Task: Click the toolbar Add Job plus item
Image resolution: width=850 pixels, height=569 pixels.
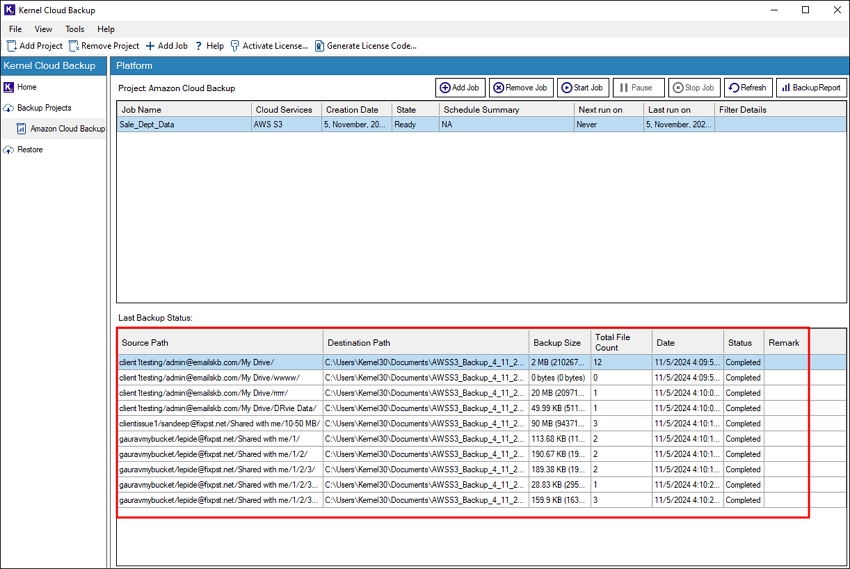Action: (x=166, y=46)
